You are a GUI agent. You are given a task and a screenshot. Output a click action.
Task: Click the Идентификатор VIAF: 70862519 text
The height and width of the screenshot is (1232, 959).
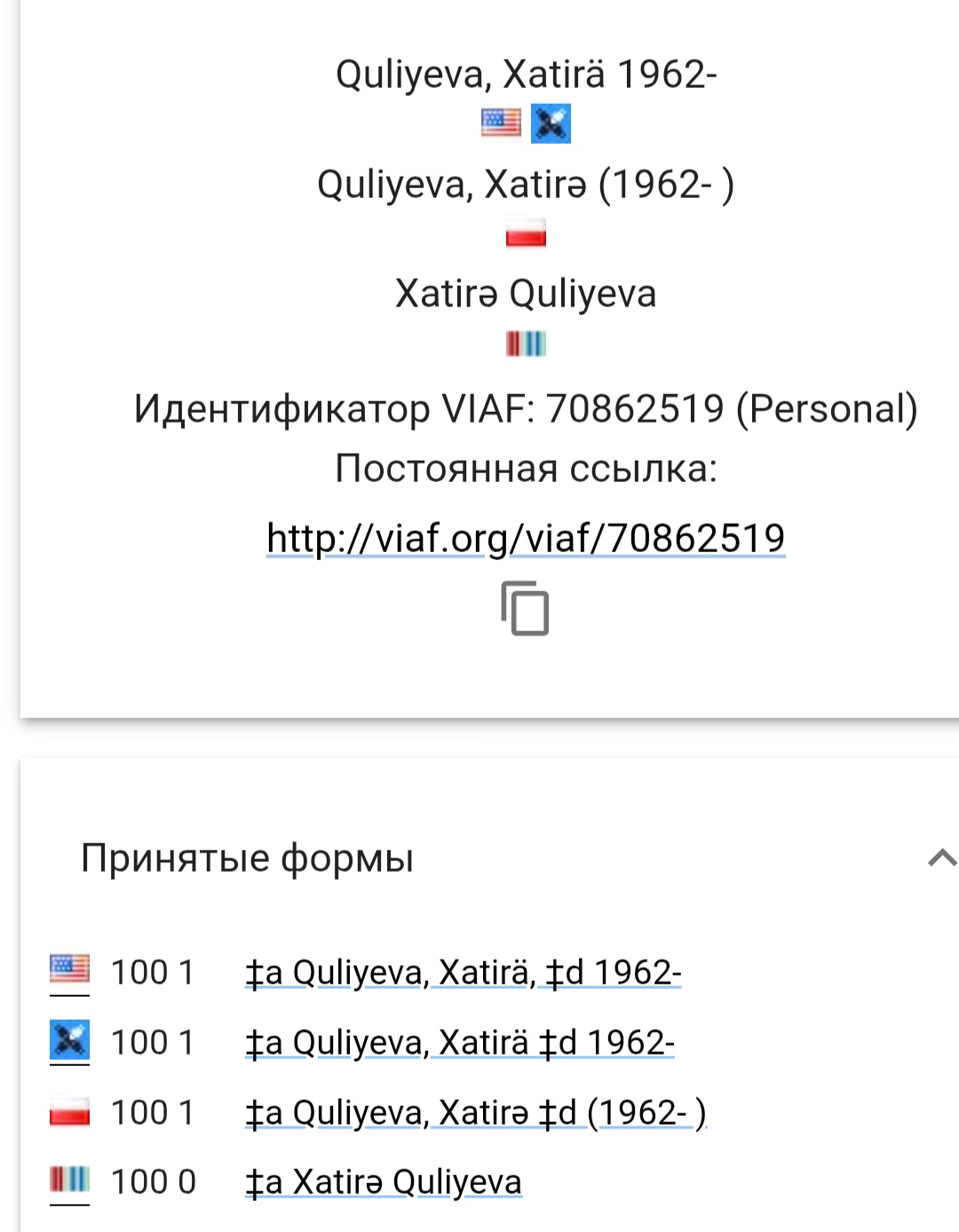tap(526, 409)
